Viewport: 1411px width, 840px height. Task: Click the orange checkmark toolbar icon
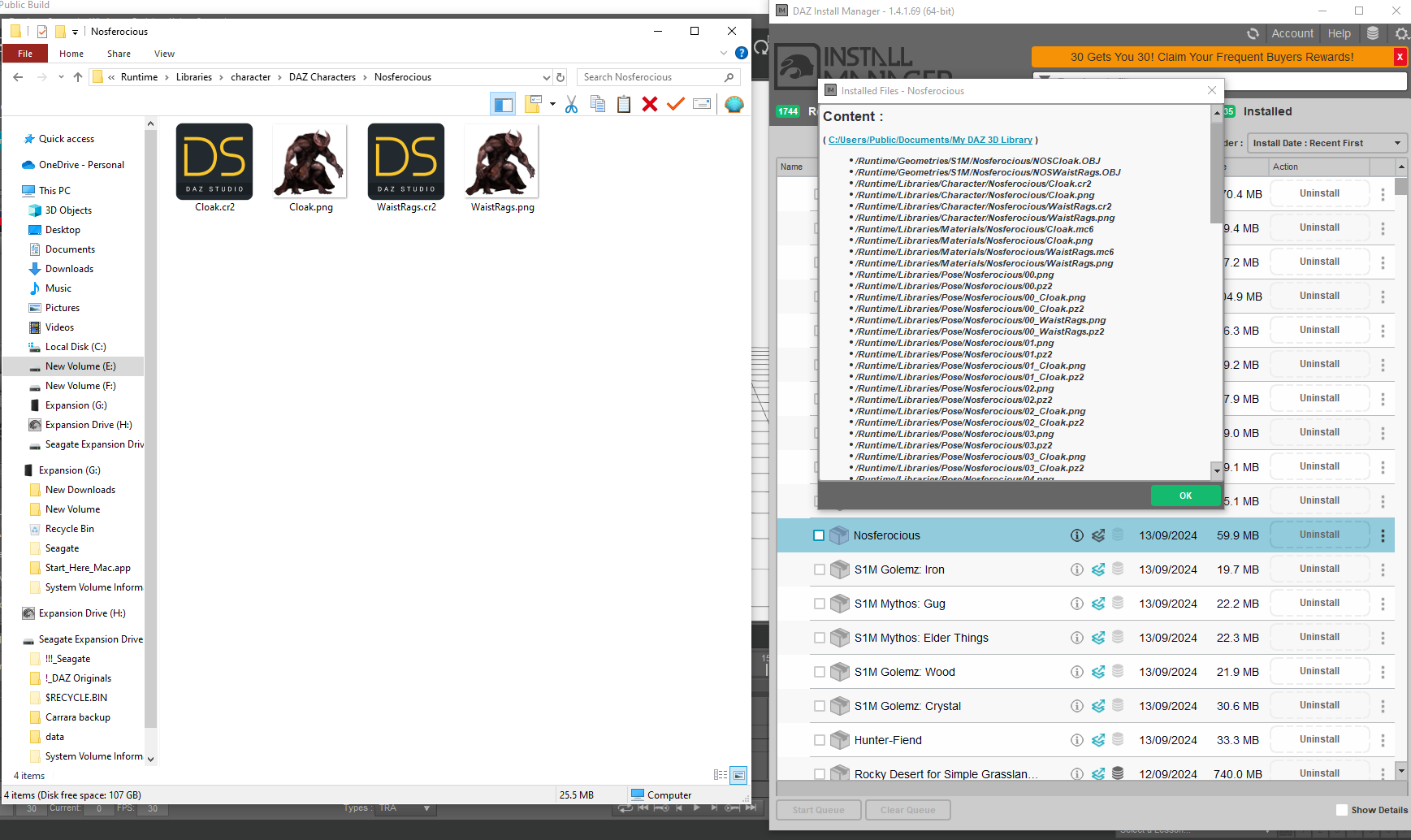pyautogui.click(x=676, y=104)
